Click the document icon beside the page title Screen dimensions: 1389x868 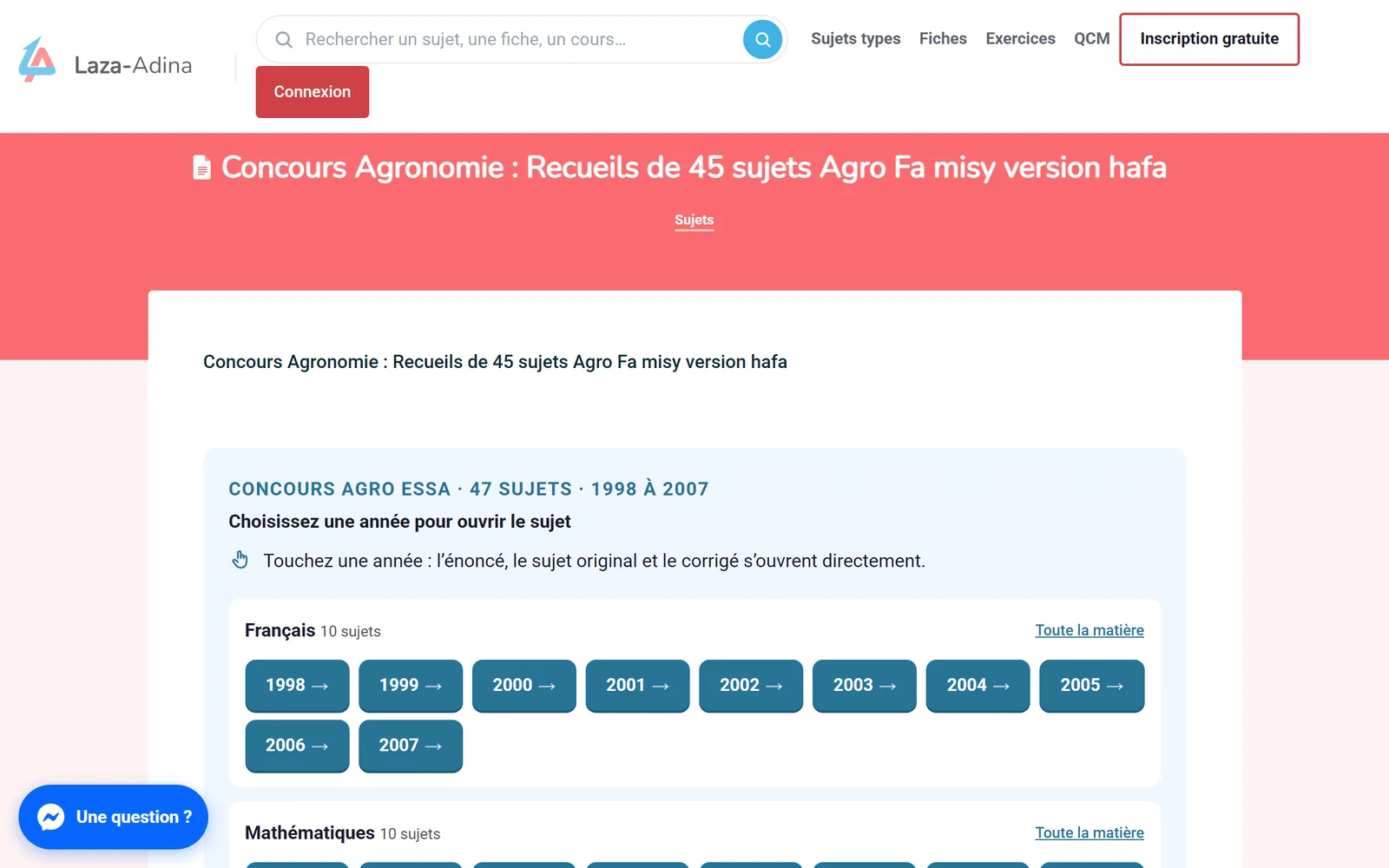(201, 168)
